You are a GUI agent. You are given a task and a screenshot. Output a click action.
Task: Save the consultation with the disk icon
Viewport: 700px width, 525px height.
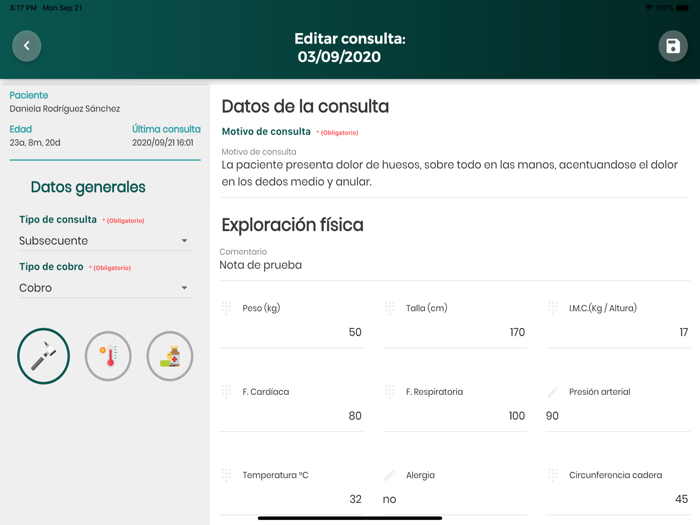(x=673, y=46)
